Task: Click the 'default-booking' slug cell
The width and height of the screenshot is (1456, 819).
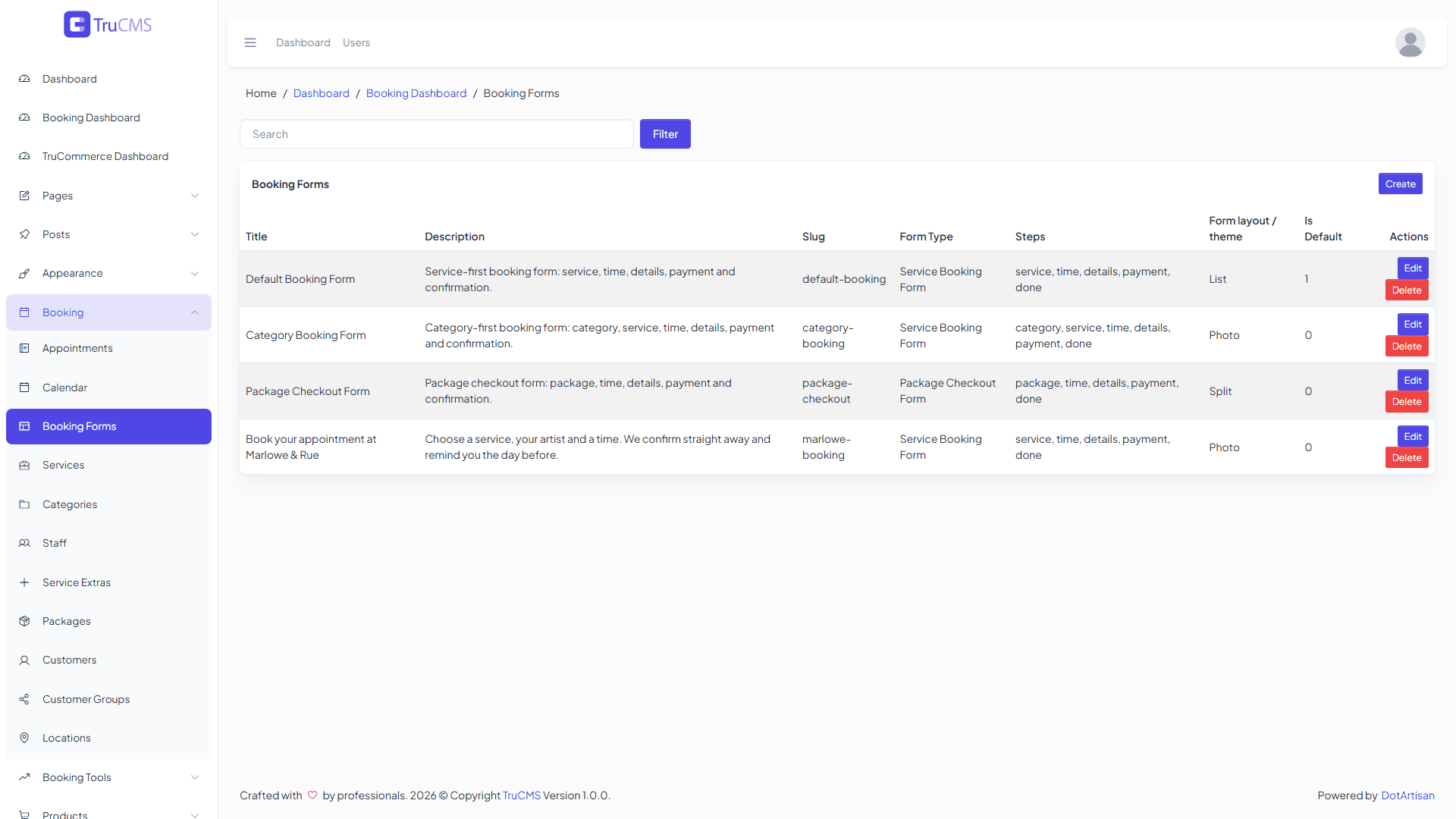Action: pyautogui.click(x=844, y=279)
